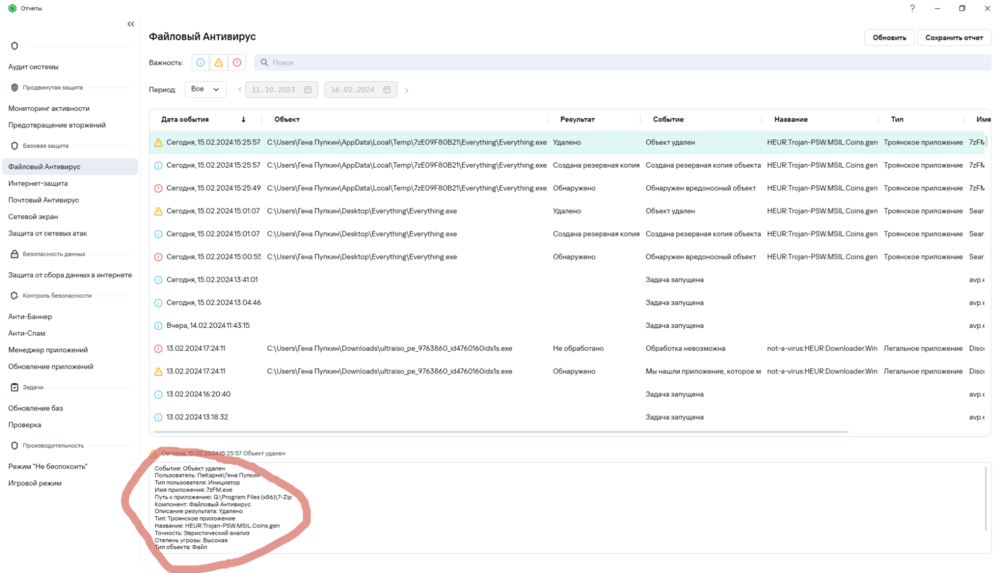Screen dimensions: 1000x573
Task: Go to previous period arrow
Action: click(240, 90)
